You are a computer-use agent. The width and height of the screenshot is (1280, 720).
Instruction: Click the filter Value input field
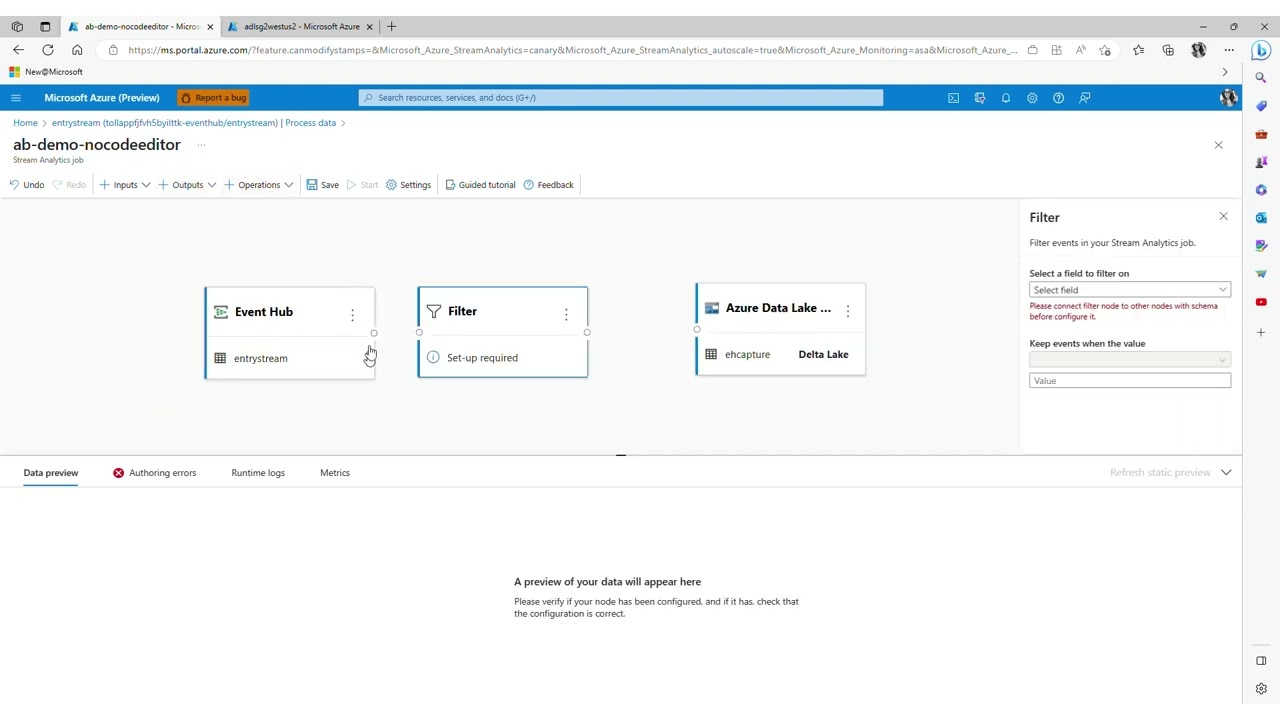[1130, 381]
